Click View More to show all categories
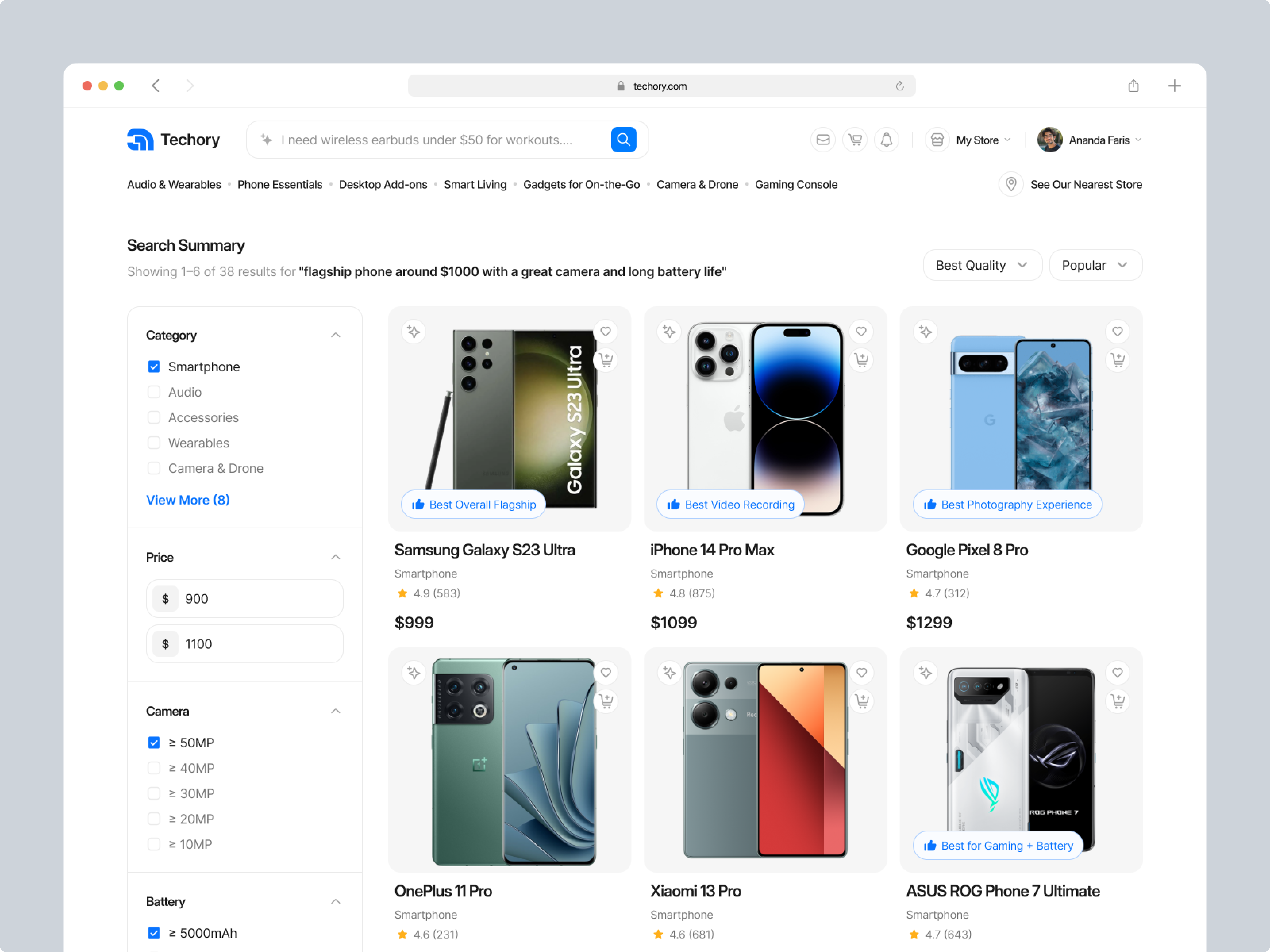Image resolution: width=1270 pixels, height=952 pixels. [188, 500]
